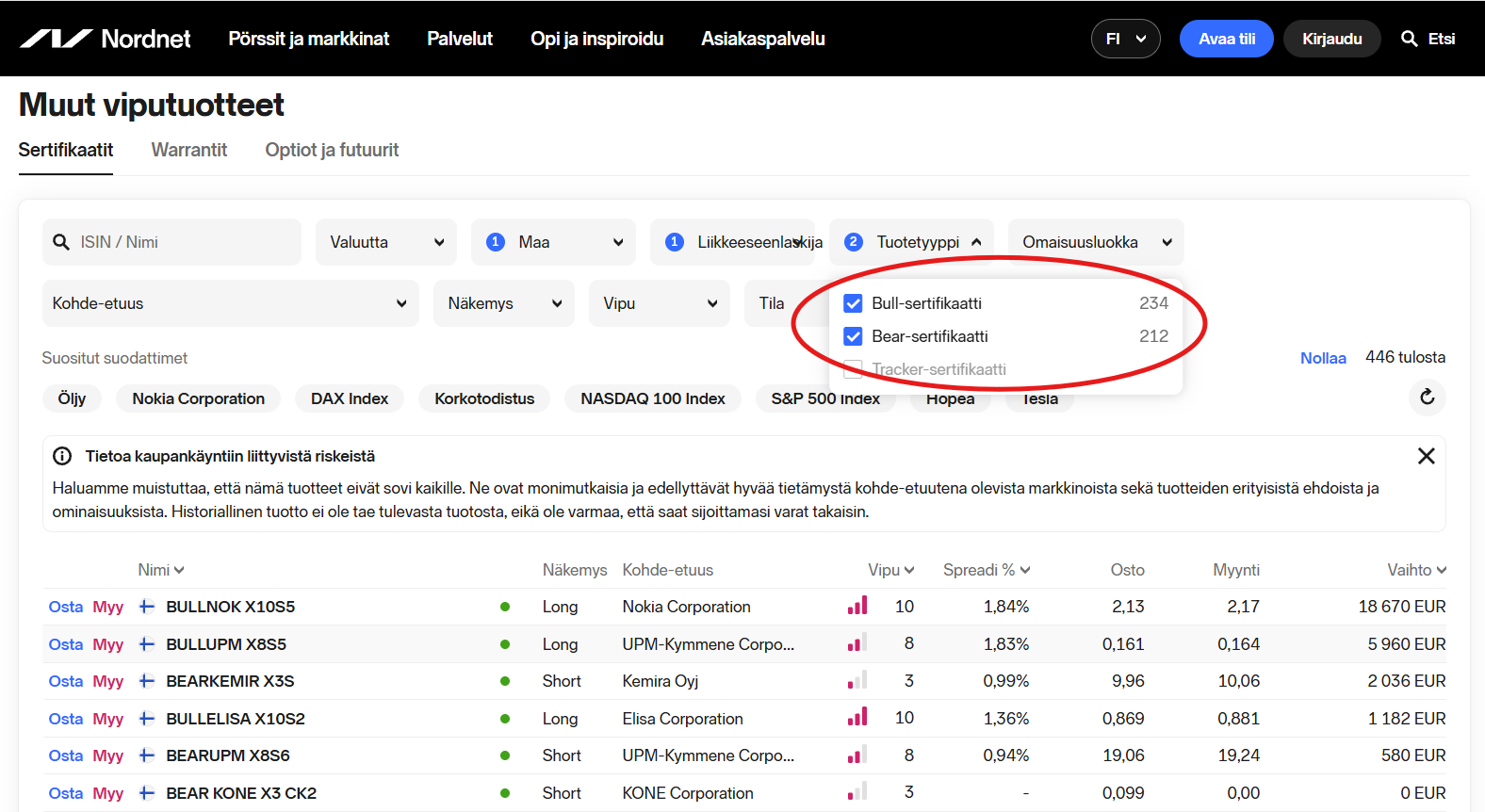Apply the DAX Index popular filter
Image resolution: width=1485 pixels, height=812 pixels.
click(350, 398)
